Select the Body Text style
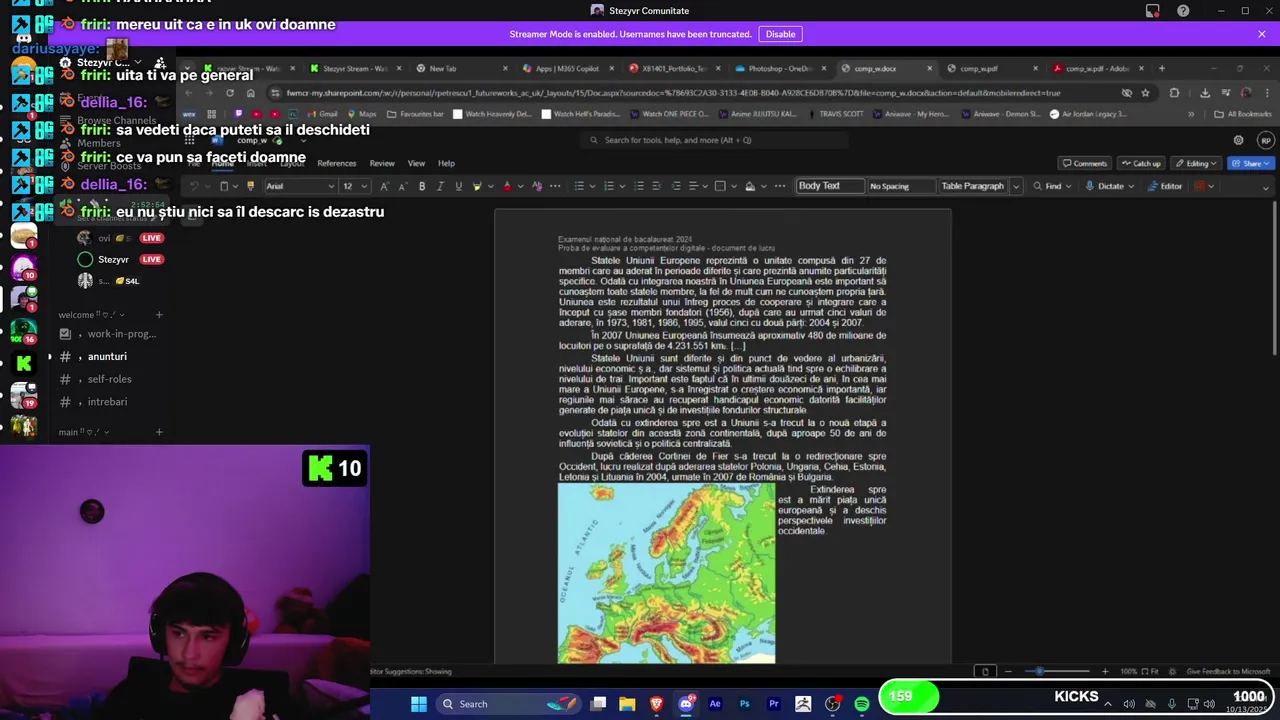 (x=829, y=186)
